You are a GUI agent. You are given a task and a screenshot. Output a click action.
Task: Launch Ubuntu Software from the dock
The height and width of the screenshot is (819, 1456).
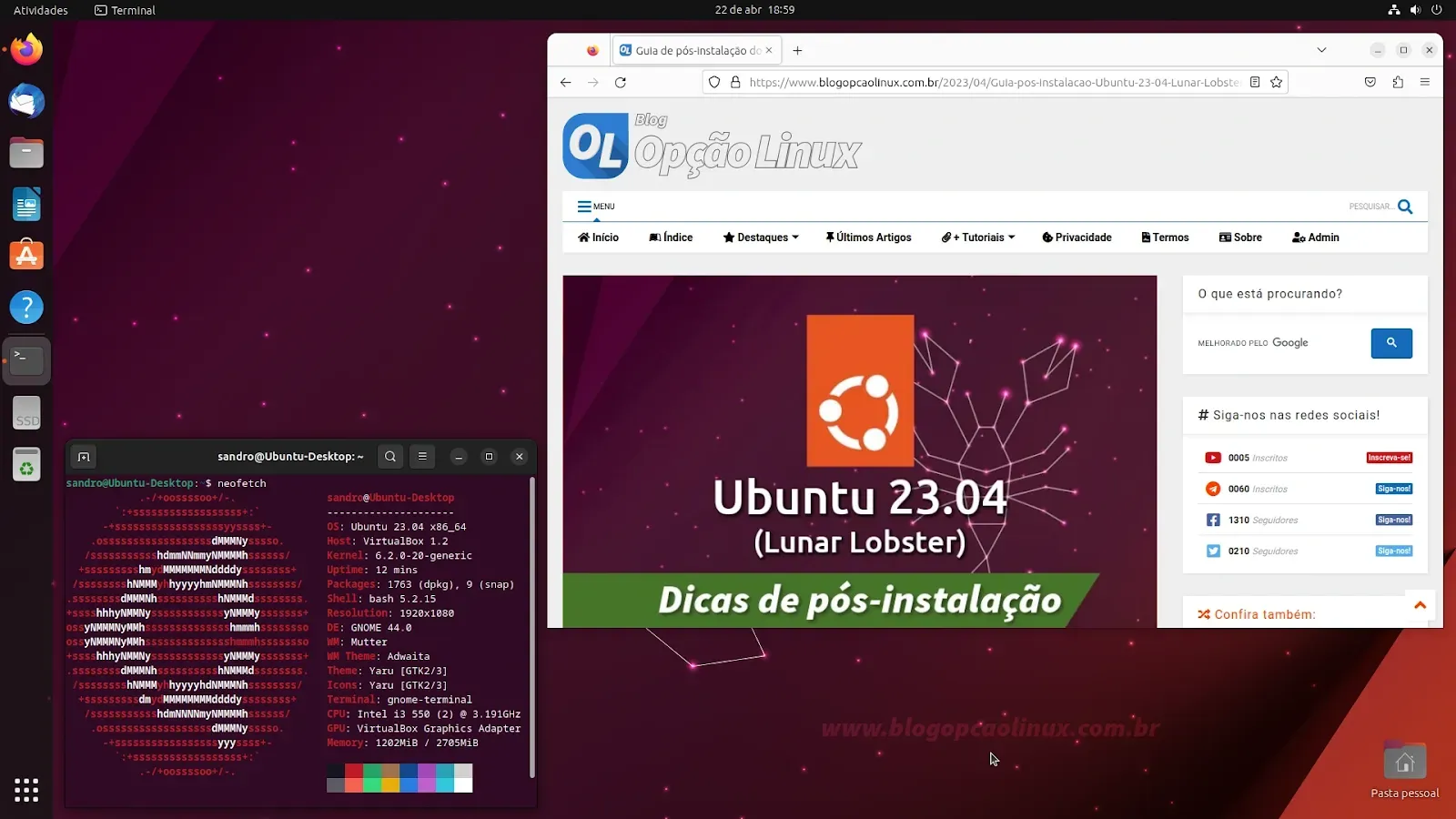click(26, 256)
